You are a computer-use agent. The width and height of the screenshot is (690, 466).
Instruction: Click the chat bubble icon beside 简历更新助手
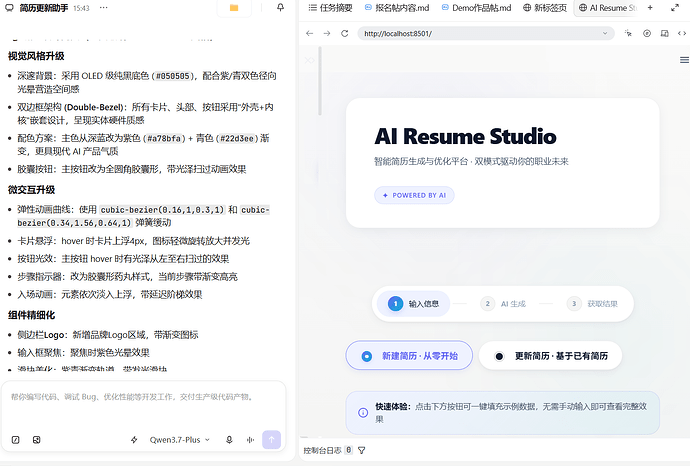click(x=9, y=8)
